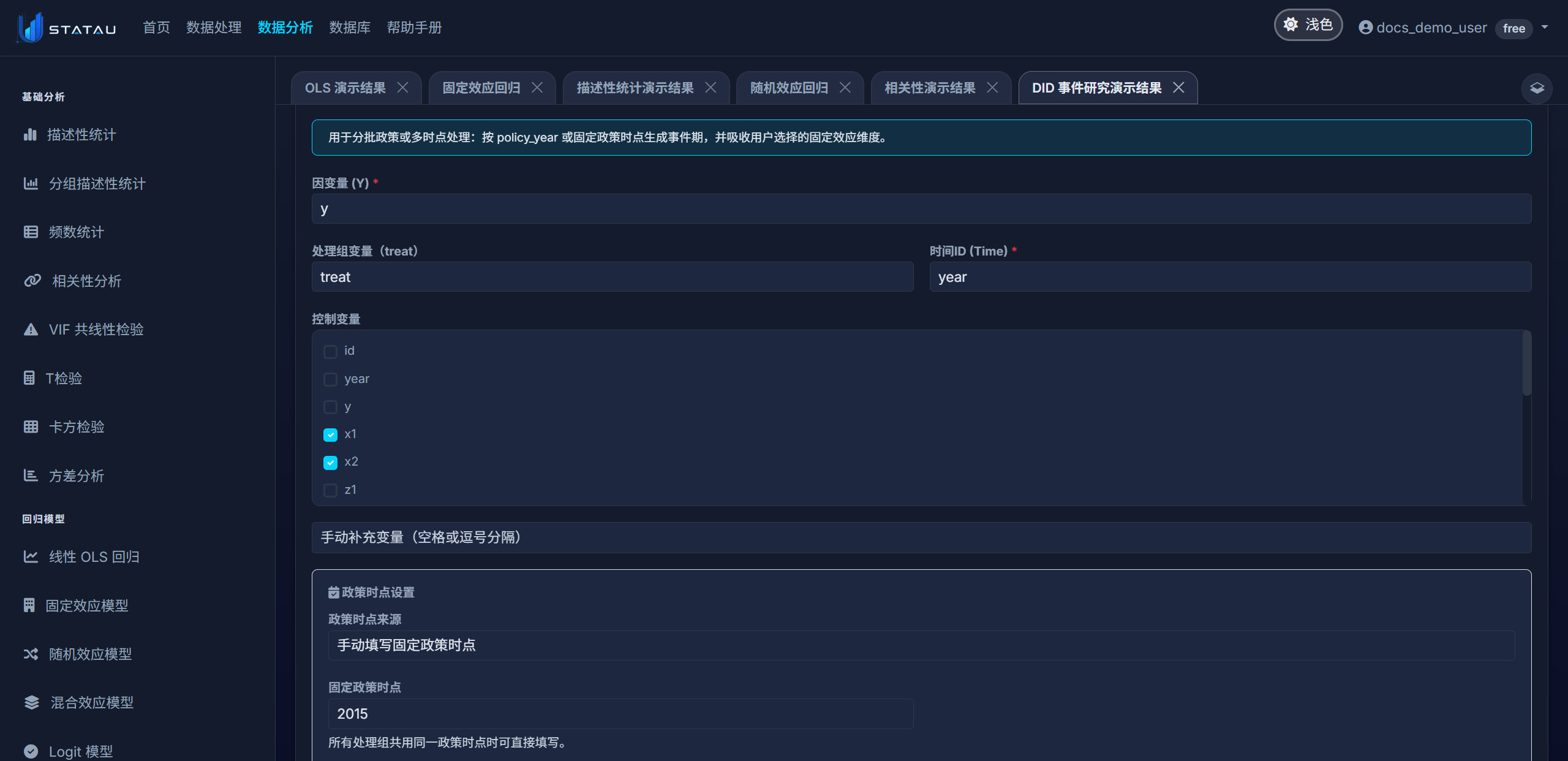This screenshot has height=761, width=1568.
Task: Click the 控制变量 list scrollbar
Action: [x=1526, y=364]
